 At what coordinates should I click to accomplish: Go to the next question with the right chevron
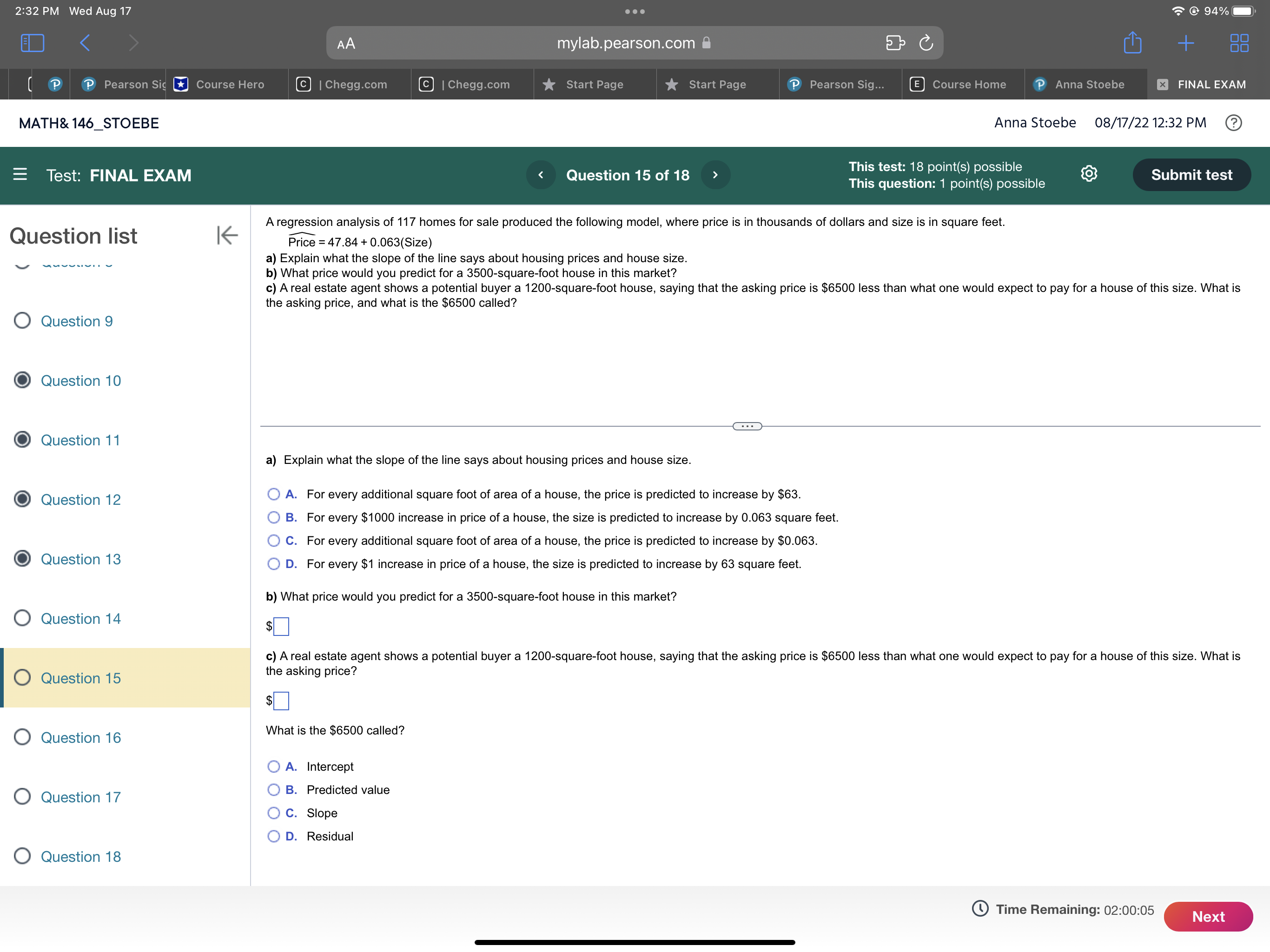click(x=715, y=175)
